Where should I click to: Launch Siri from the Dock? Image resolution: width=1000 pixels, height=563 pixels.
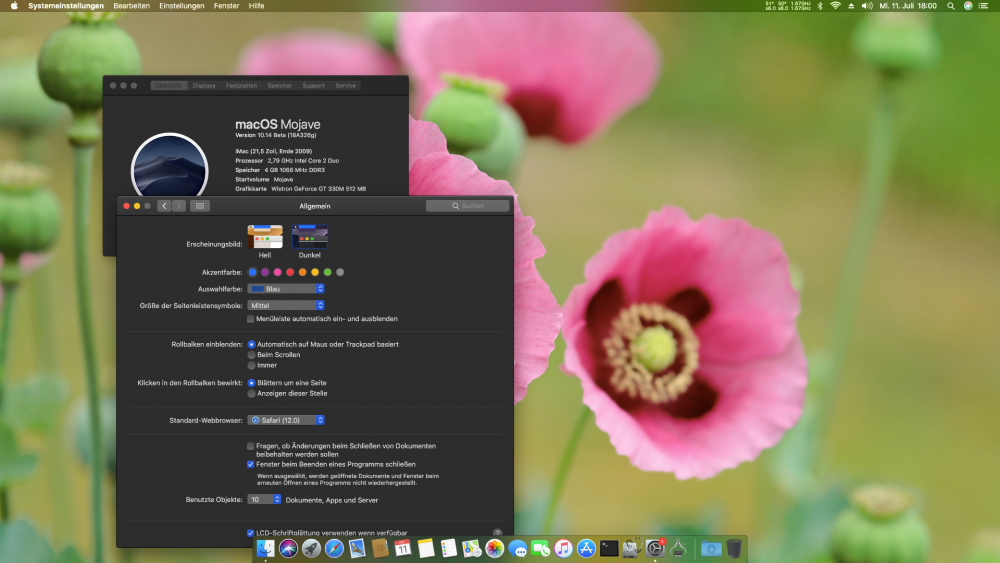tap(288, 548)
